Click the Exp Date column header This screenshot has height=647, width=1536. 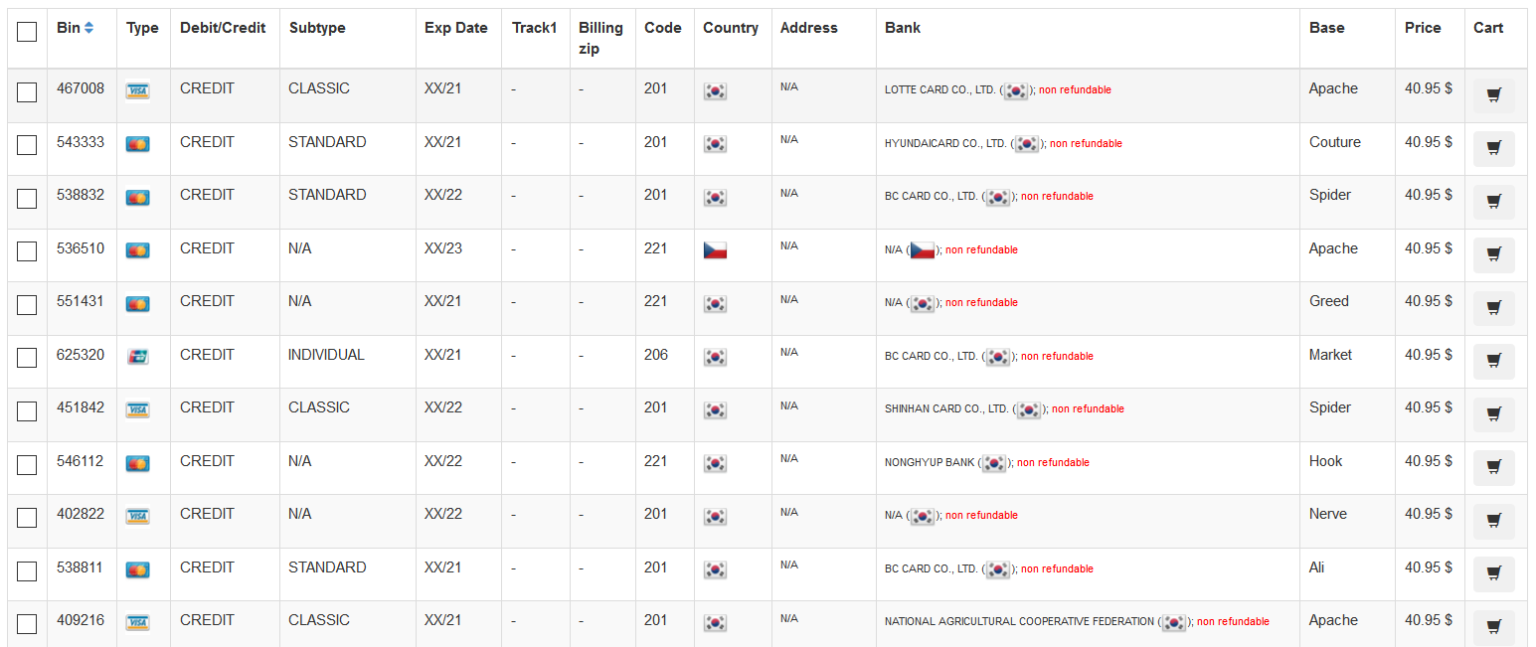[x=456, y=28]
